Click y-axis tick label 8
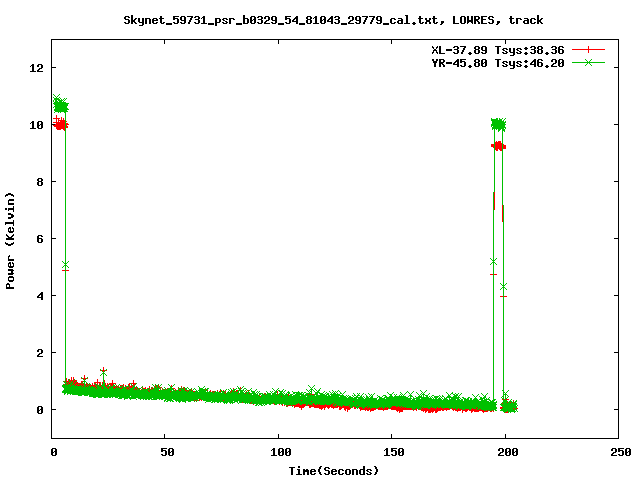Image resolution: width=640 pixels, height=480 pixels. click(x=40, y=182)
